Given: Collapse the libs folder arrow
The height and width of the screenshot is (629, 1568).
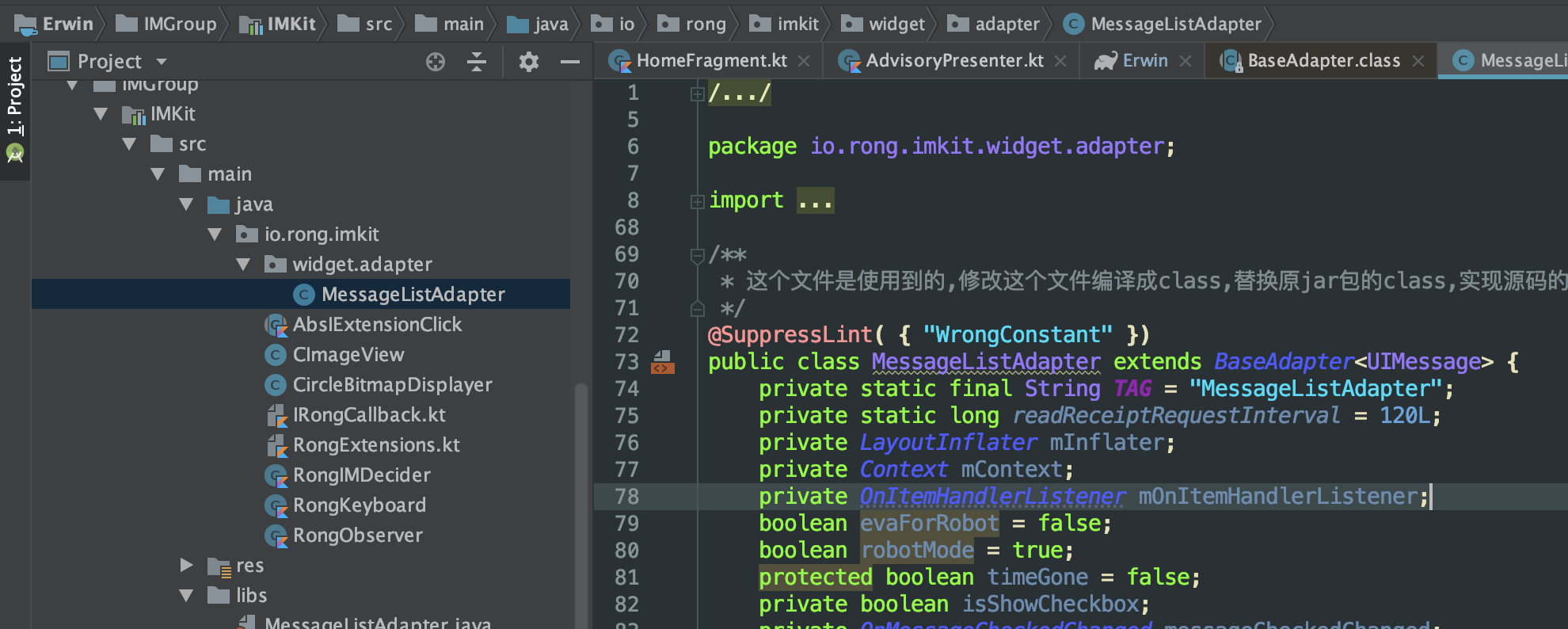Looking at the screenshot, I should pyautogui.click(x=186, y=596).
